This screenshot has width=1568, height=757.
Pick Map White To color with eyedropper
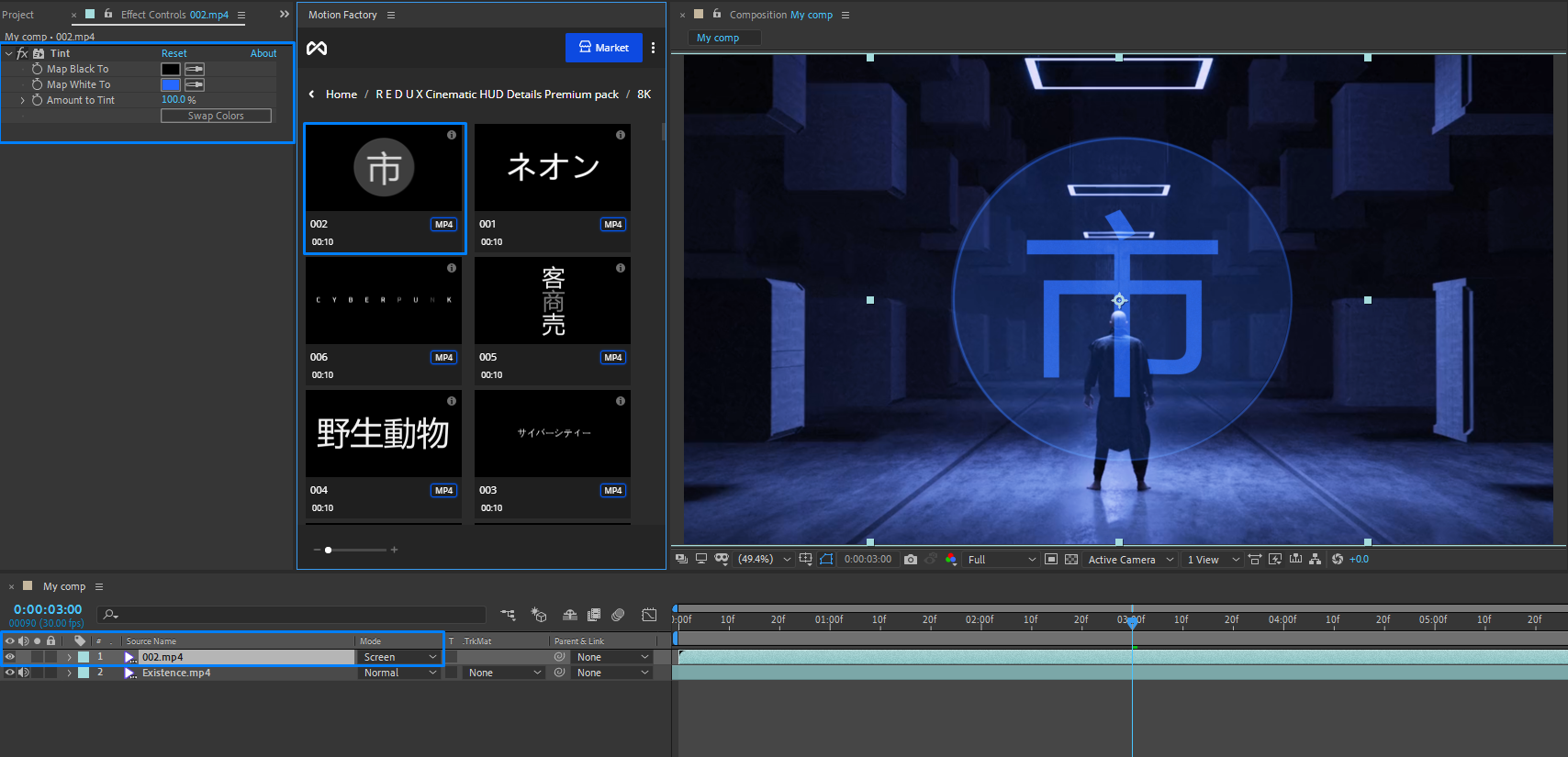point(195,84)
